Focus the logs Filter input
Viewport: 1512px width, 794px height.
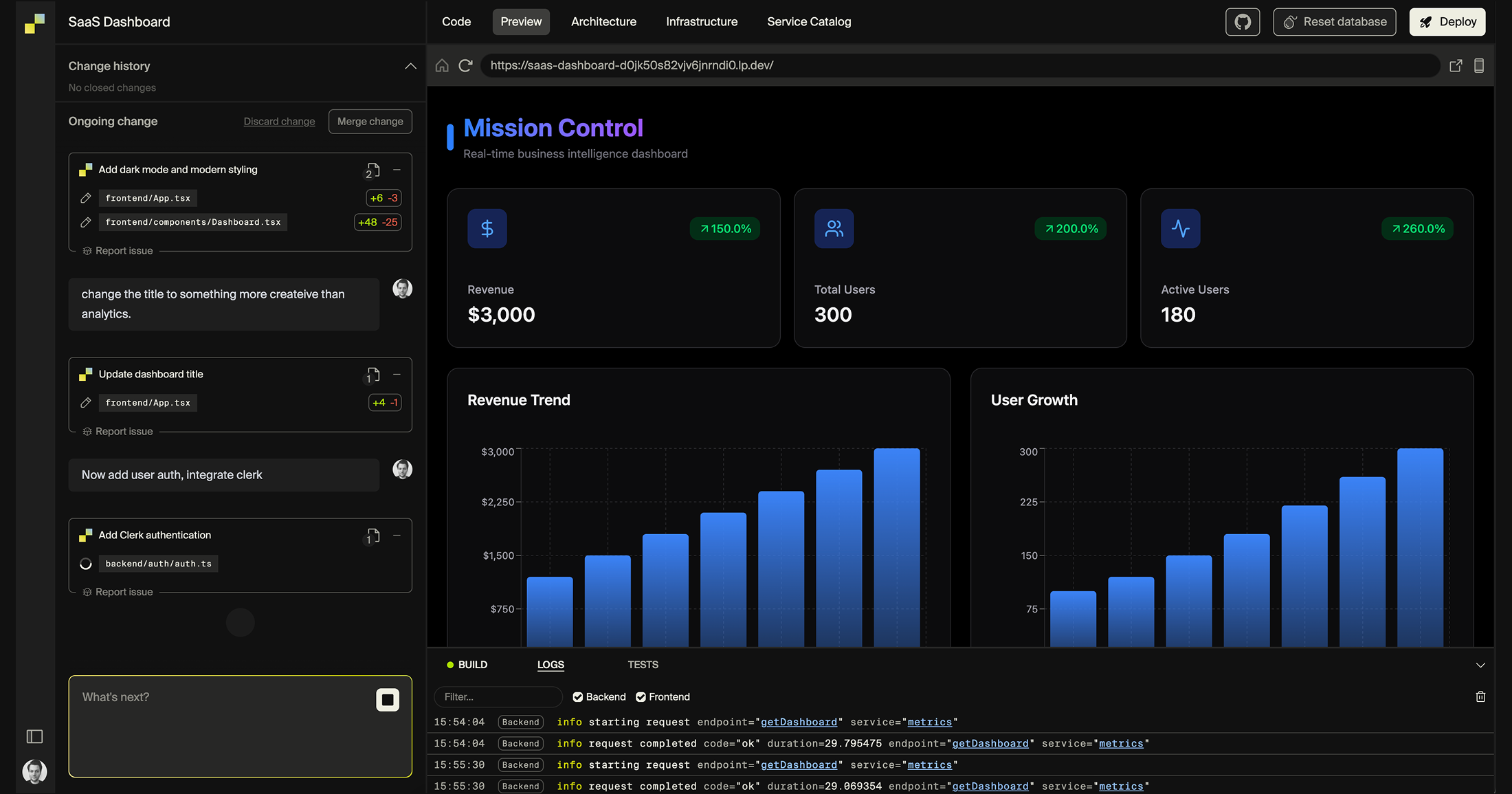[x=498, y=697]
